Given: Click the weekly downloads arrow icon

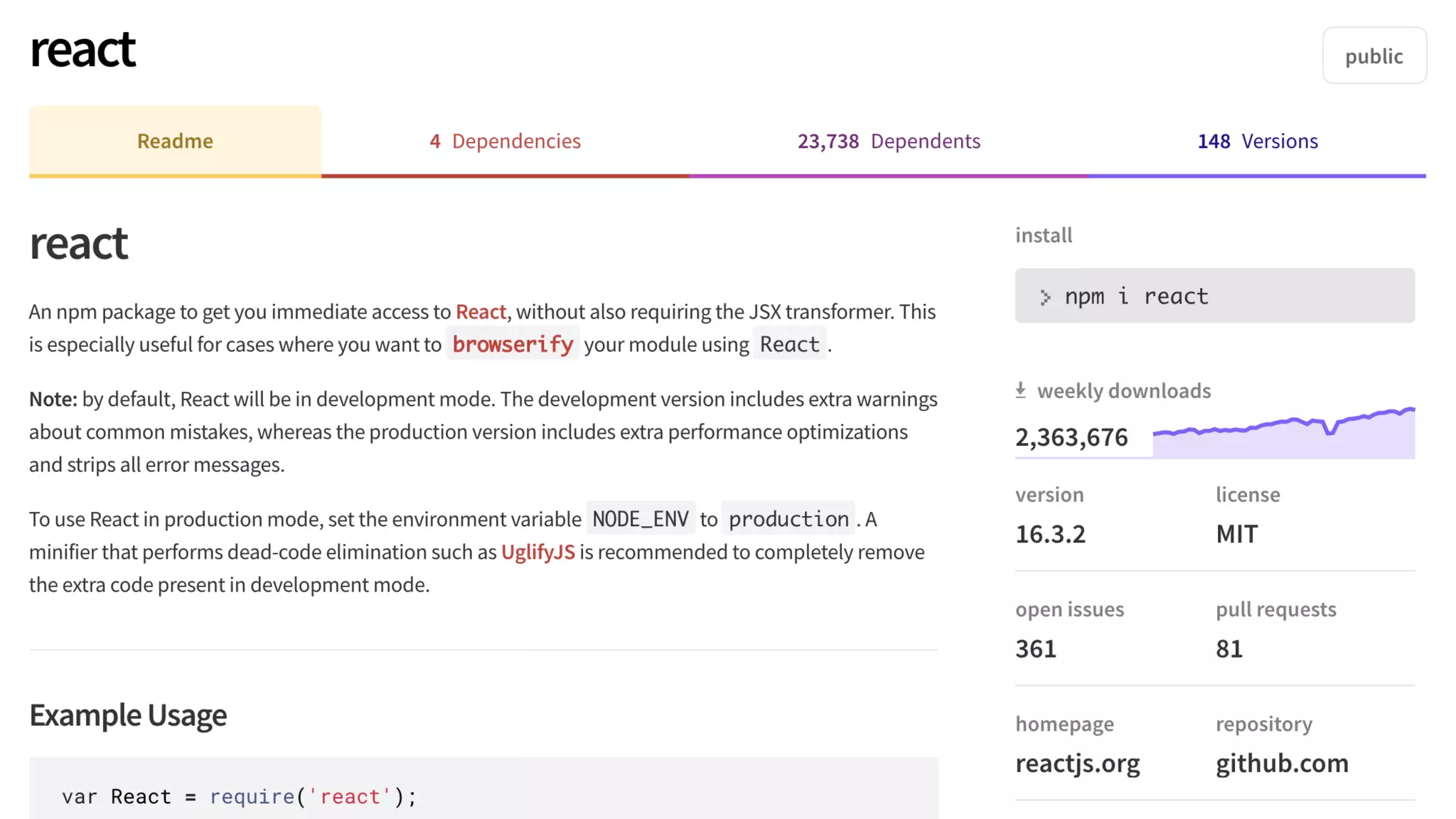Looking at the screenshot, I should pos(1020,390).
